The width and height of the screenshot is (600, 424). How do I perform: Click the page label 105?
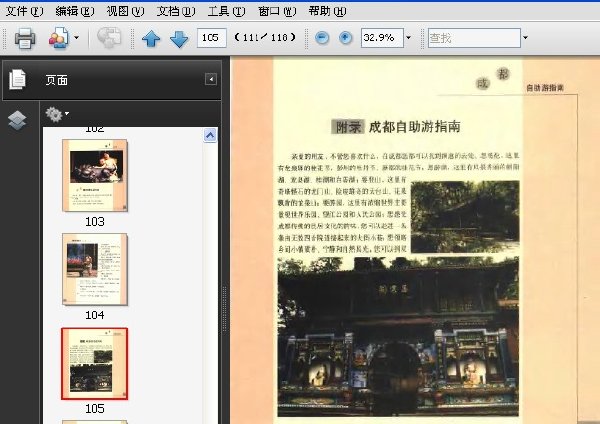coord(95,409)
